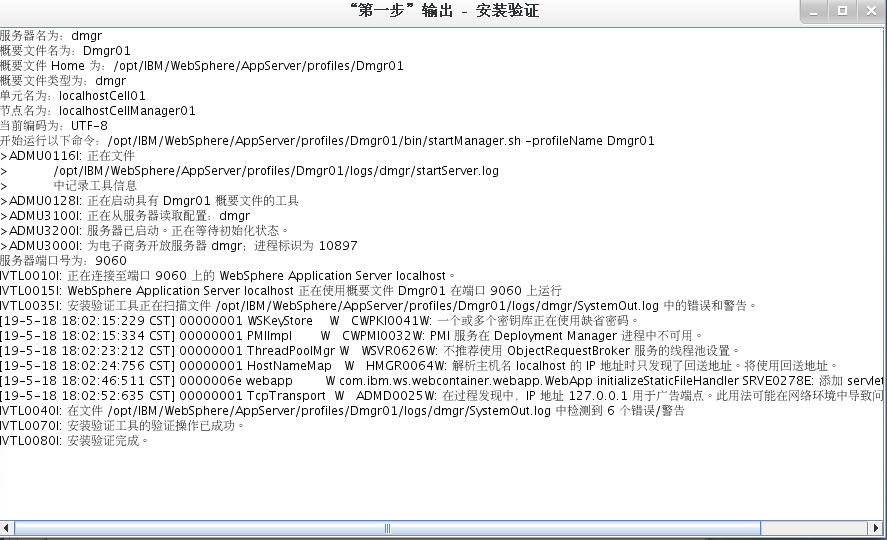Click the '概要文件 Home 为' path line
Viewport: 887px width, 540px height.
point(202,66)
